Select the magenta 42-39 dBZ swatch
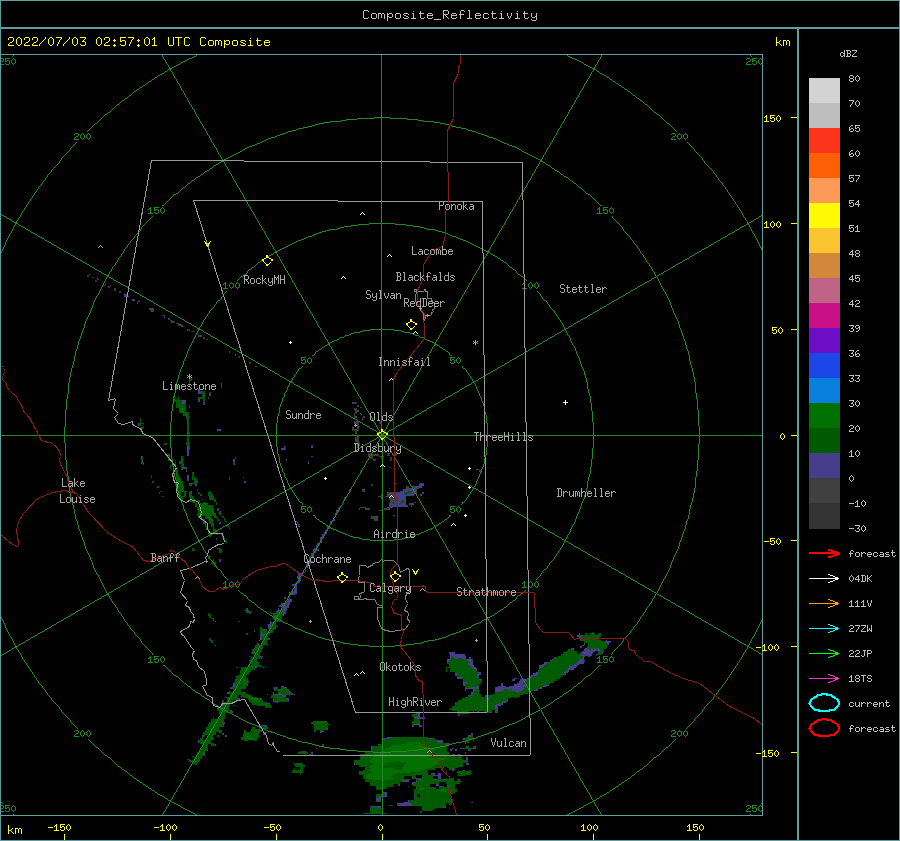The image size is (900, 841). tap(824, 316)
